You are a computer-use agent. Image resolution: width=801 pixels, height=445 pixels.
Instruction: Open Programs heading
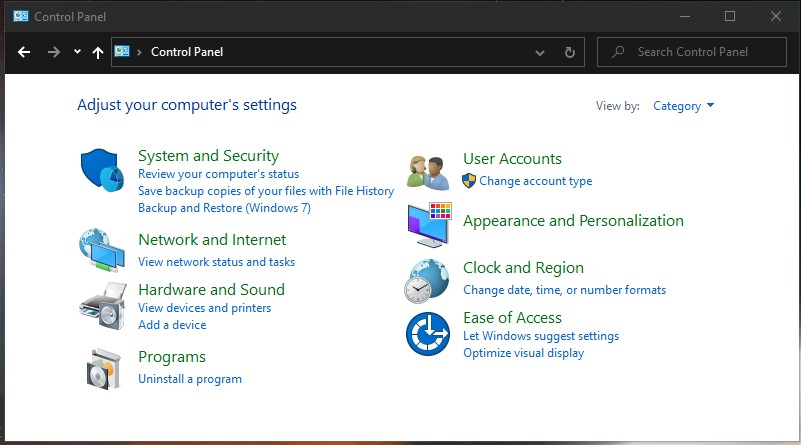click(x=172, y=357)
